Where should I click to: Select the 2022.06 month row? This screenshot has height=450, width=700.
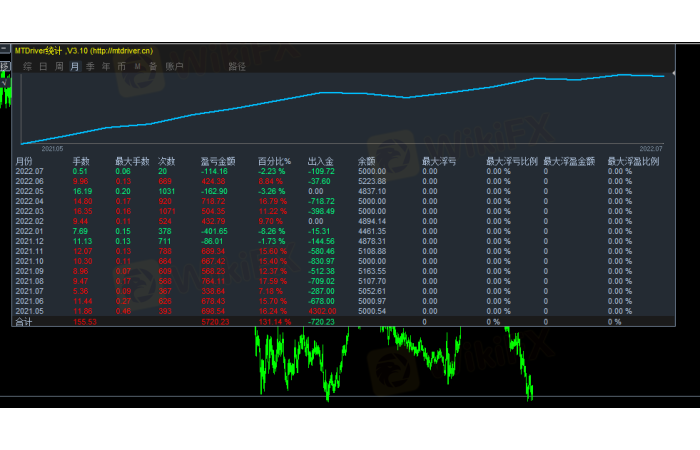pos(343,181)
